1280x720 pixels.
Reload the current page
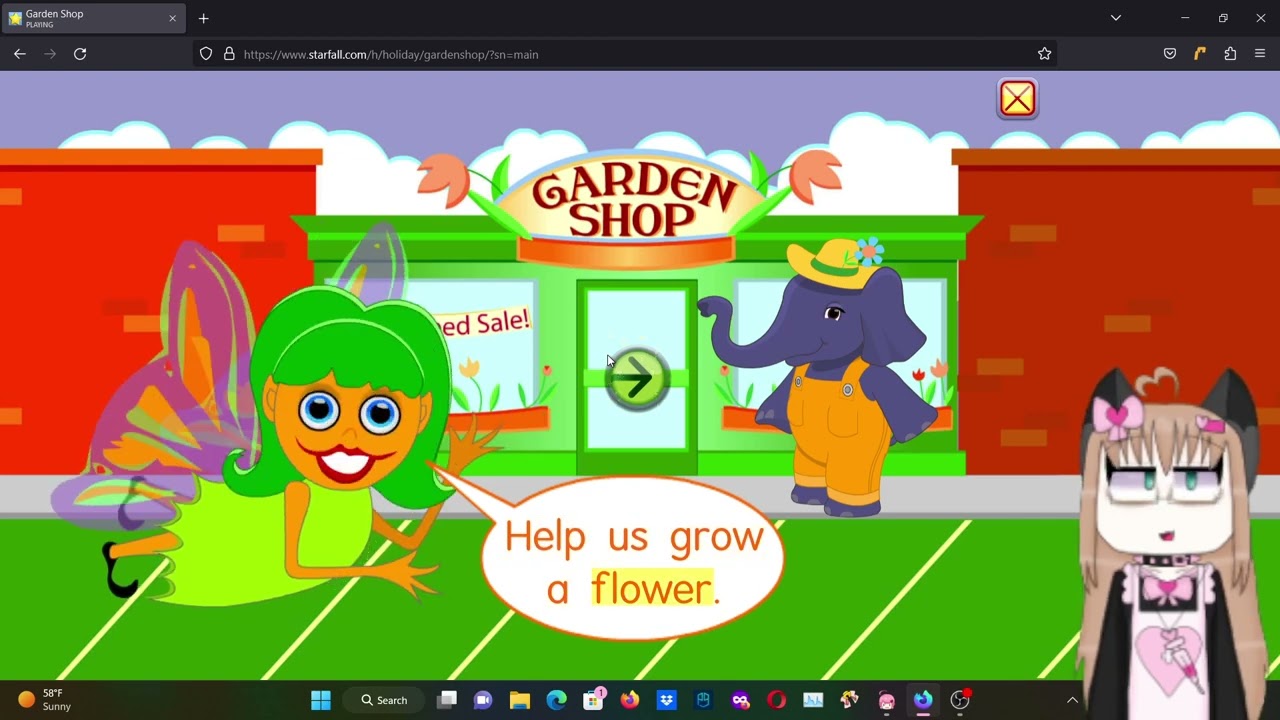80,54
